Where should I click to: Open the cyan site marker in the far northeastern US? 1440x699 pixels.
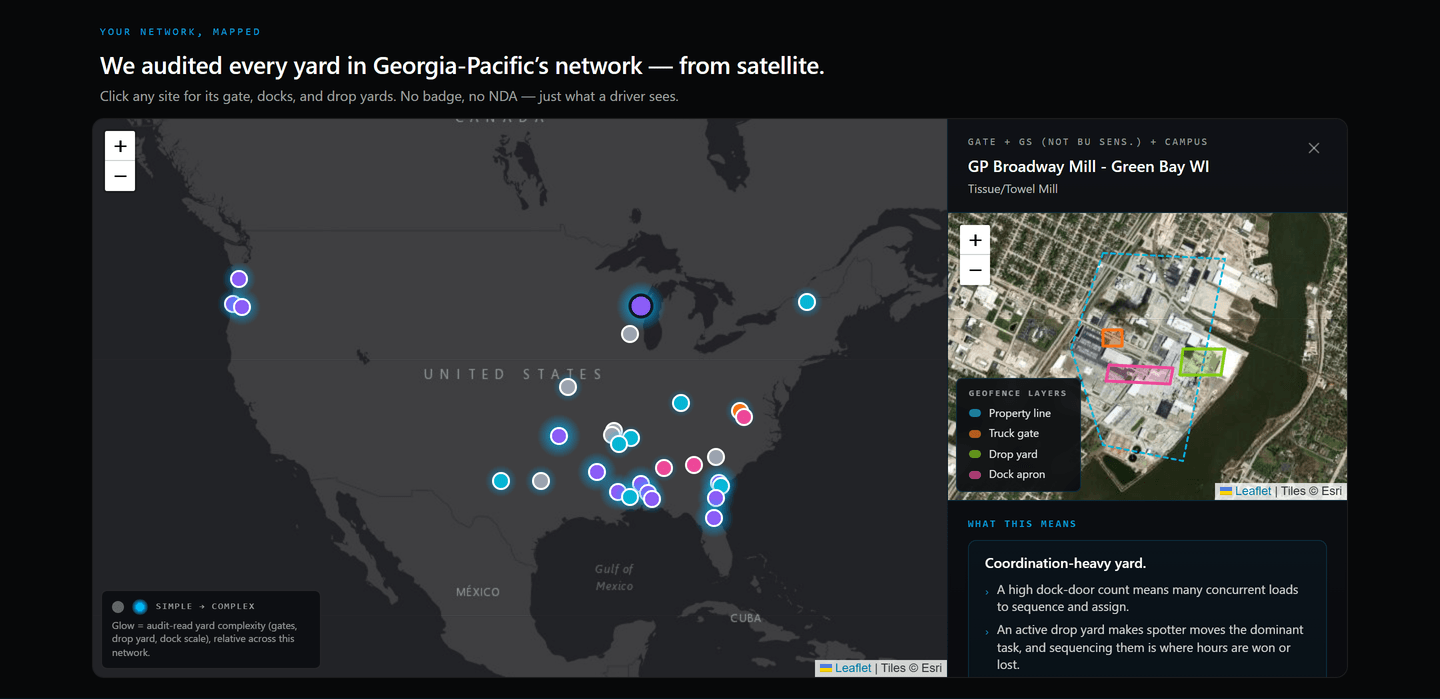(807, 302)
